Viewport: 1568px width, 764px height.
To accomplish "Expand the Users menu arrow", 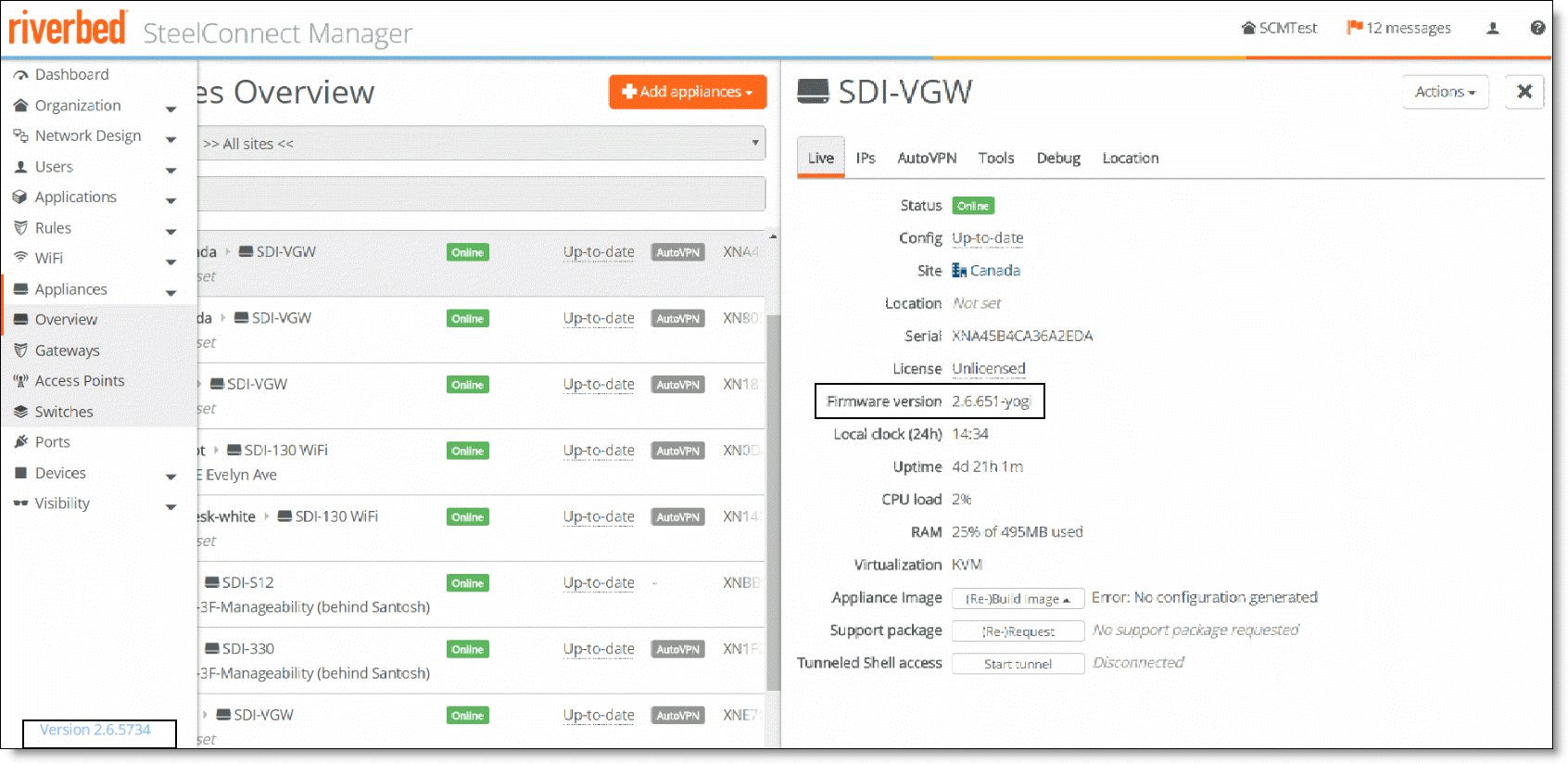I will point(171,171).
